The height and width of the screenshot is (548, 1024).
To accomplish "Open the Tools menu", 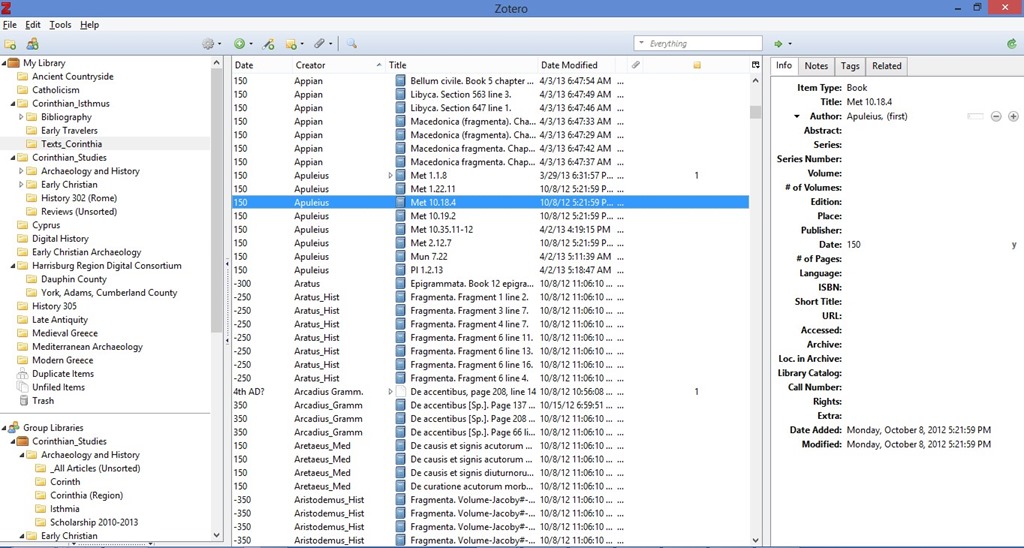I will pyautogui.click(x=60, y=24).
